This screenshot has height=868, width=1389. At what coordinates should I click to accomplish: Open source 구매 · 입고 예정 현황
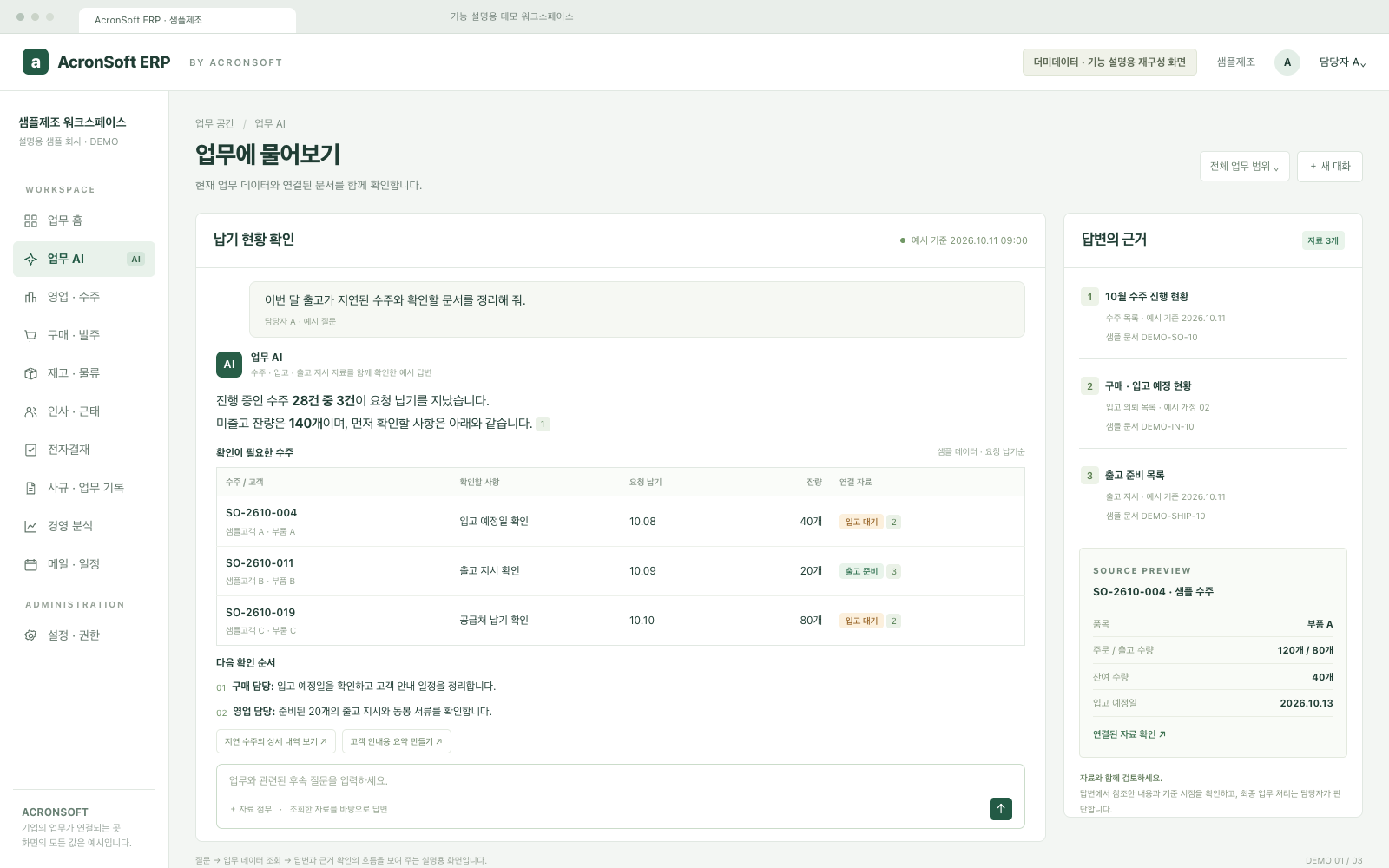click(1213, 406)
